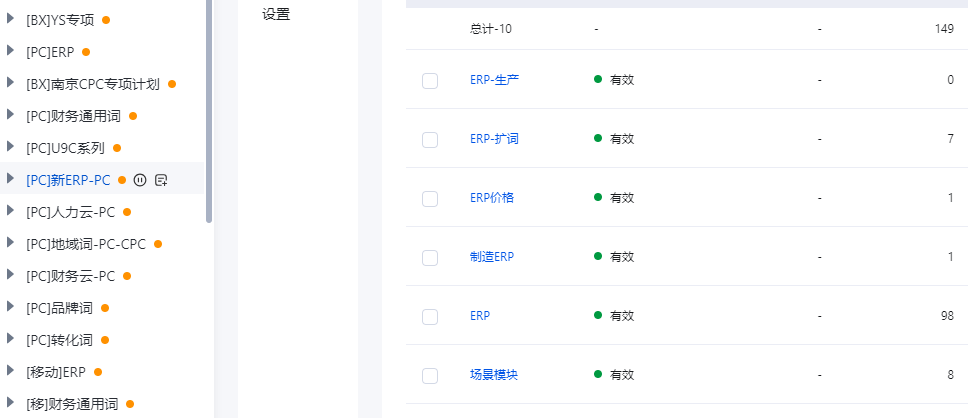This screenshot has height=418, width=968.
Task: Expand the [PC]U9C系列 tree node
Action: [10, 146]
